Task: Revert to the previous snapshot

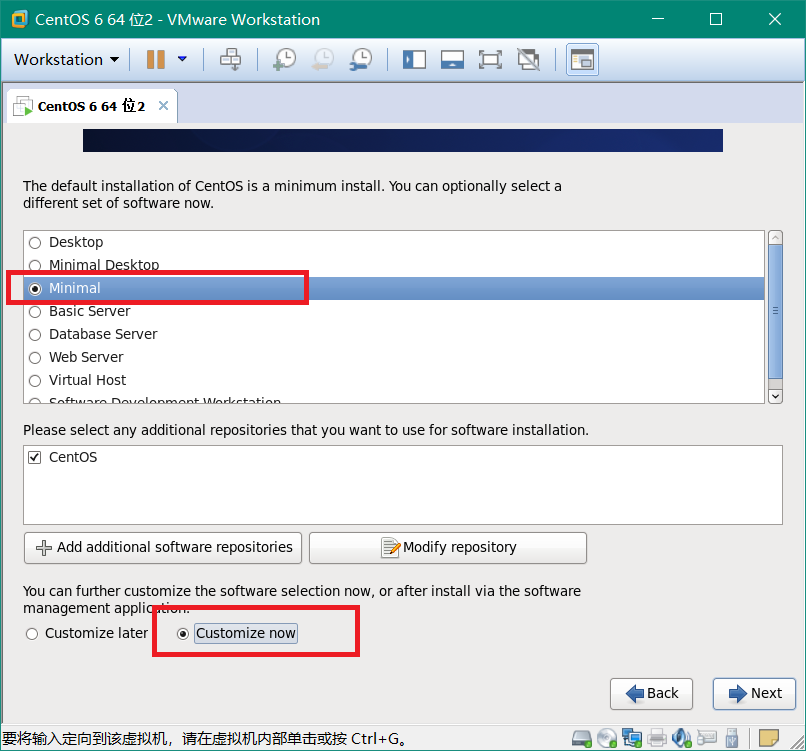Action: click(323, 59)
